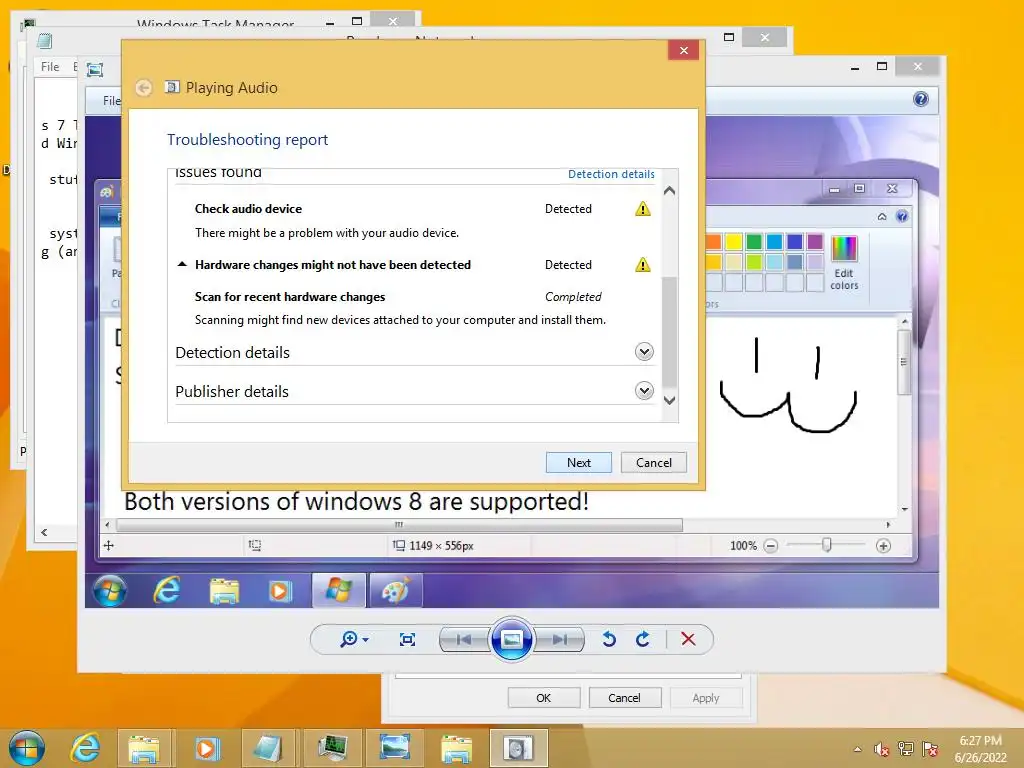
Task: Click Next in Playing Audio troubleshooter
Action: click(x=579, y=462)
